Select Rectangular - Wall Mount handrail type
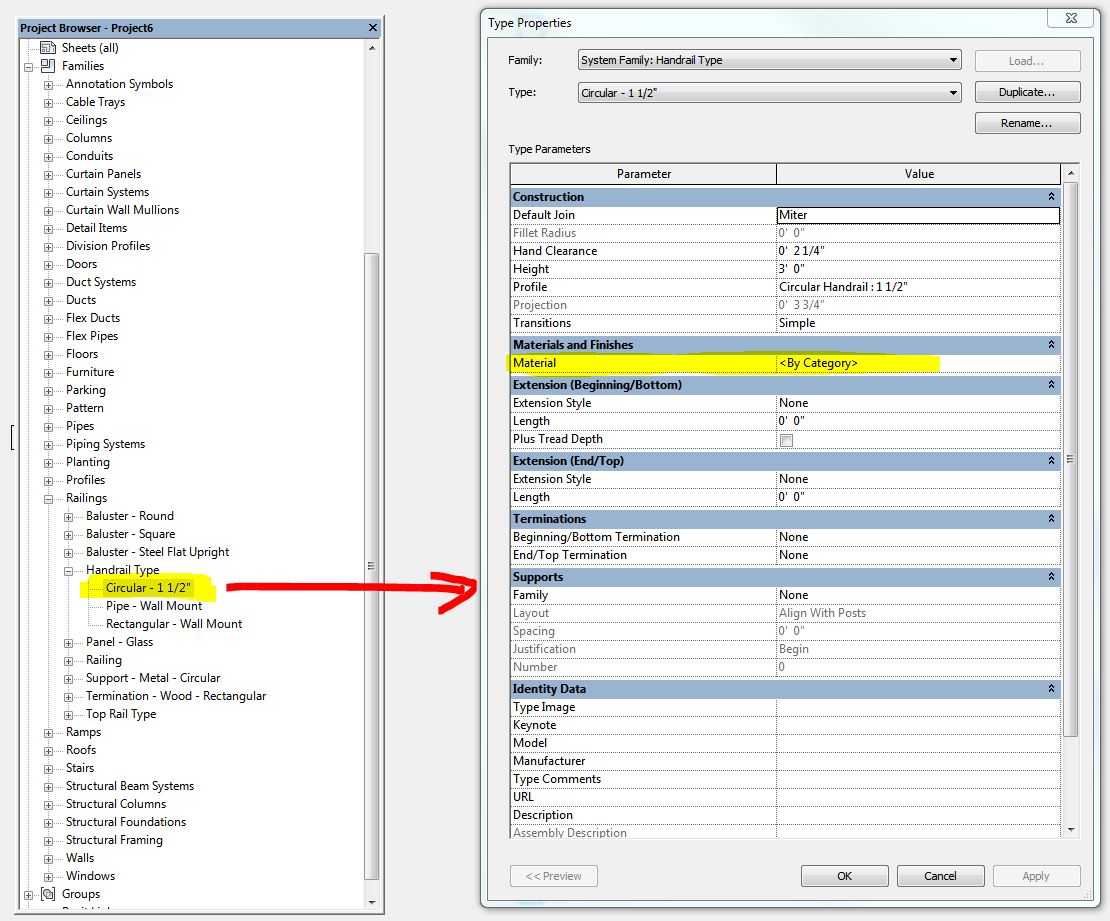The height and width of the screenshot is (921, 1110). [x=174, y=624]
